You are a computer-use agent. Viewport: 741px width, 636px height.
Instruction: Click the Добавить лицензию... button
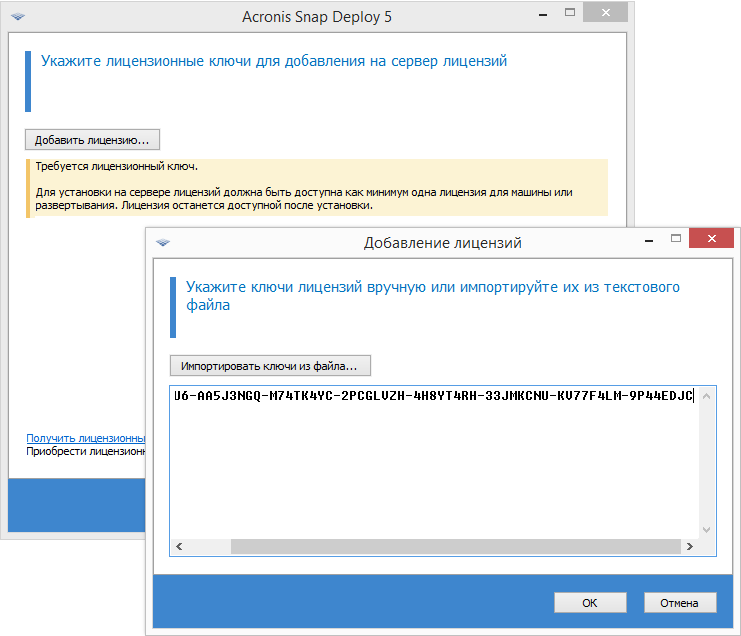(92, 140)
